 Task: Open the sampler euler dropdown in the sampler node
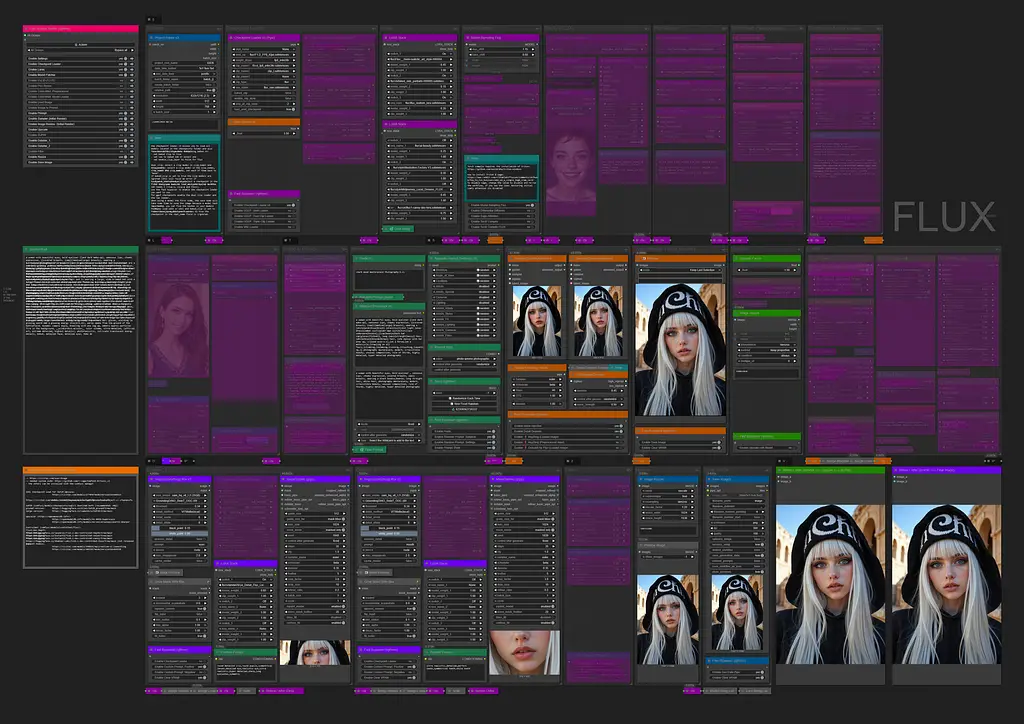(537, 379)
